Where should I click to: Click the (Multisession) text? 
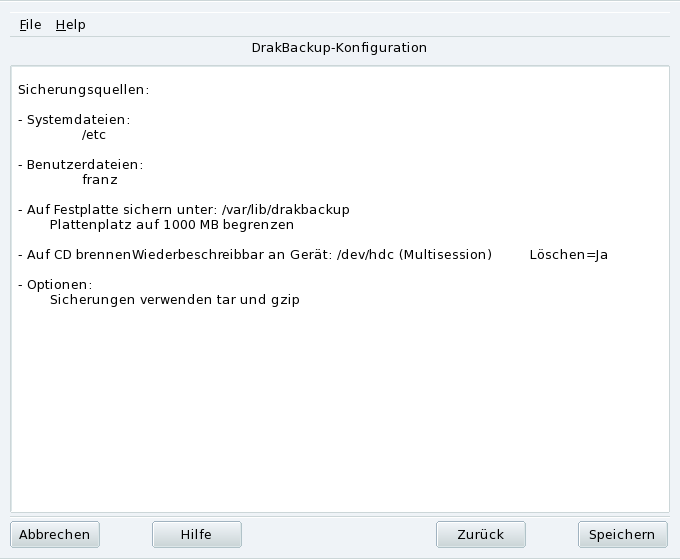click(x=445, y=255)
